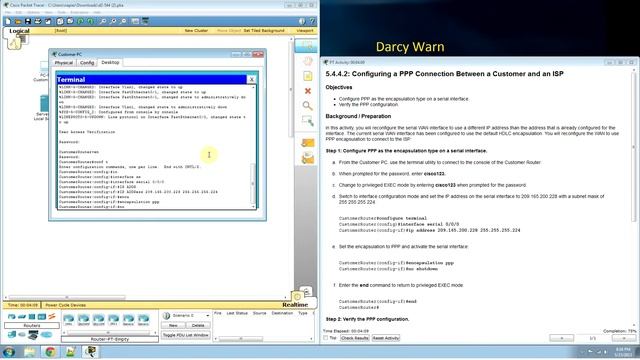The height and width of the screenshot is (360, 640).
Task: Choose the Inspect magnifier tool
Action: (x=307, y=106)
